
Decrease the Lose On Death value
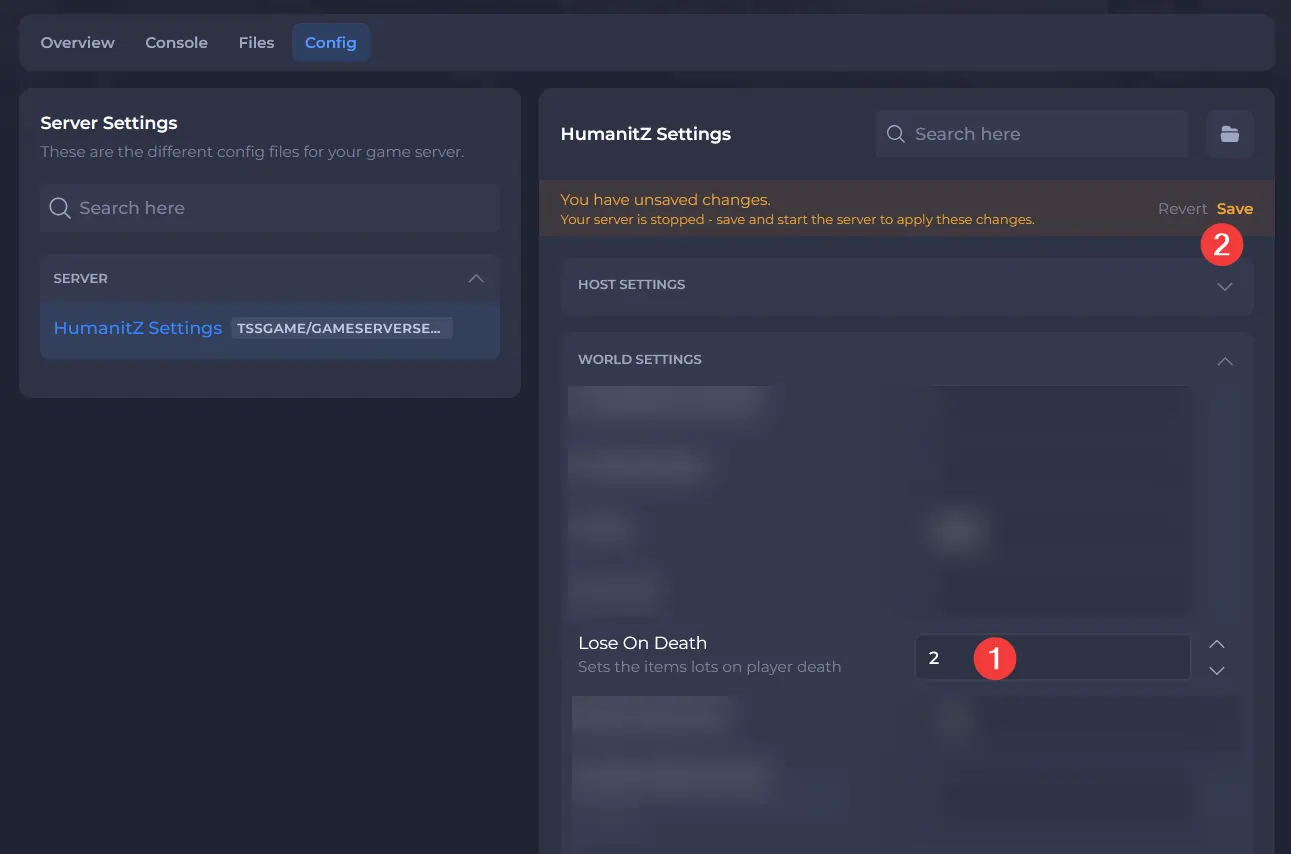pos(1217,671)
